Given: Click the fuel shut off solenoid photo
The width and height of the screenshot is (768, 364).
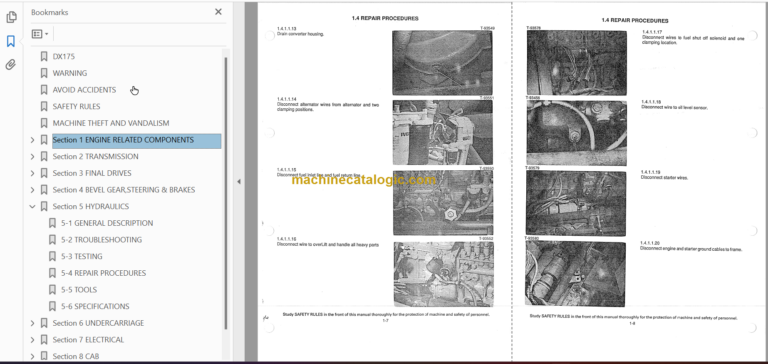Looking at the screenshot, I should tap(576, 63).
